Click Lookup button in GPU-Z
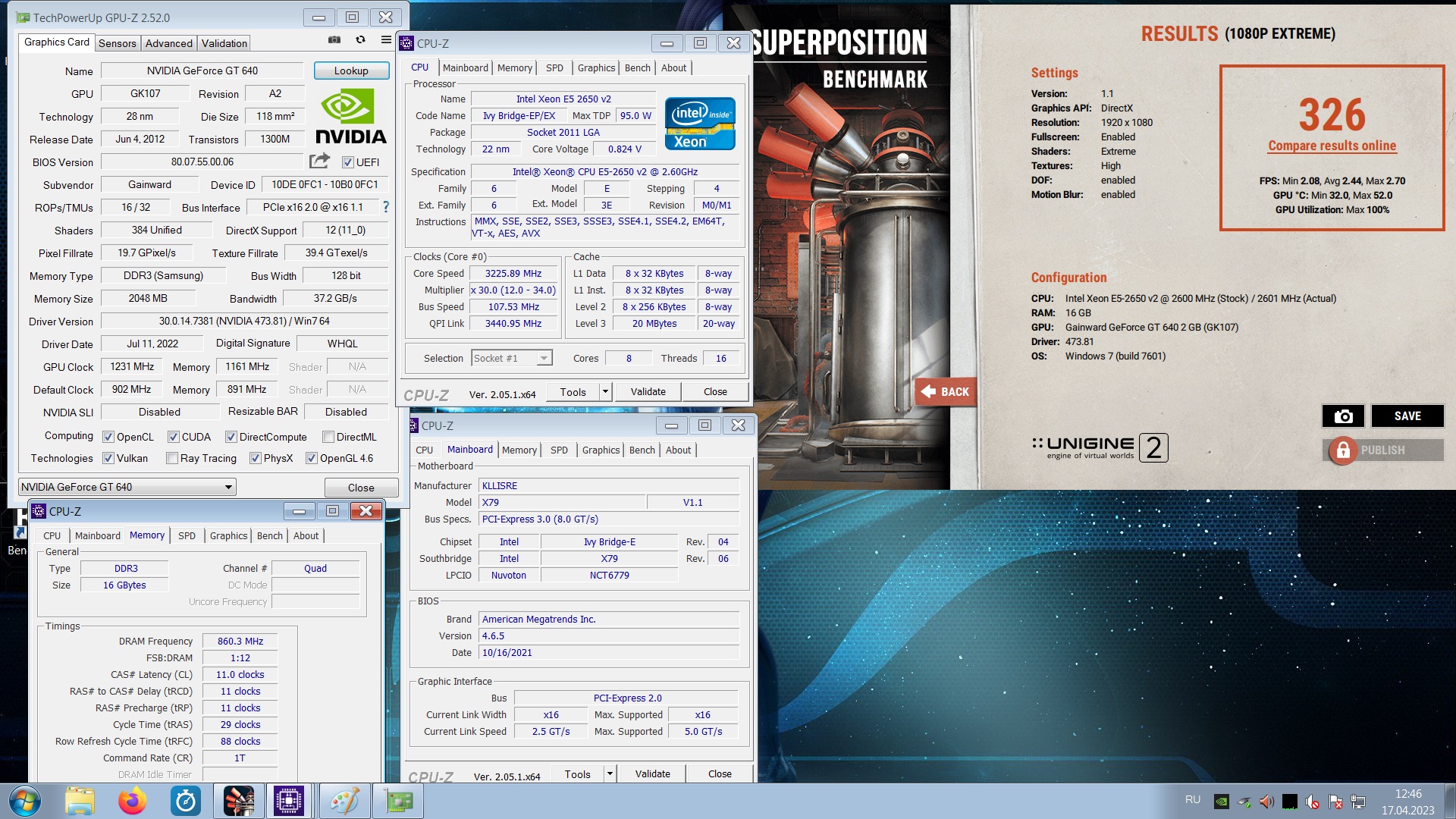The width and height of the screenshot is (1456, 819). (351, 71)
